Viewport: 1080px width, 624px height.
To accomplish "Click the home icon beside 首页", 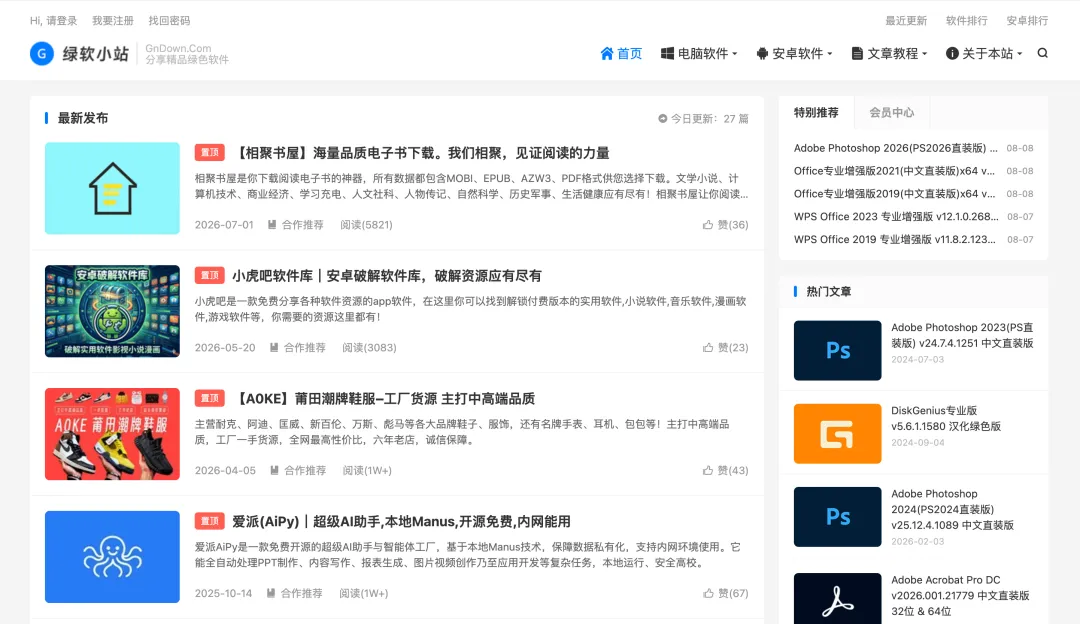I will pos(607,53).
